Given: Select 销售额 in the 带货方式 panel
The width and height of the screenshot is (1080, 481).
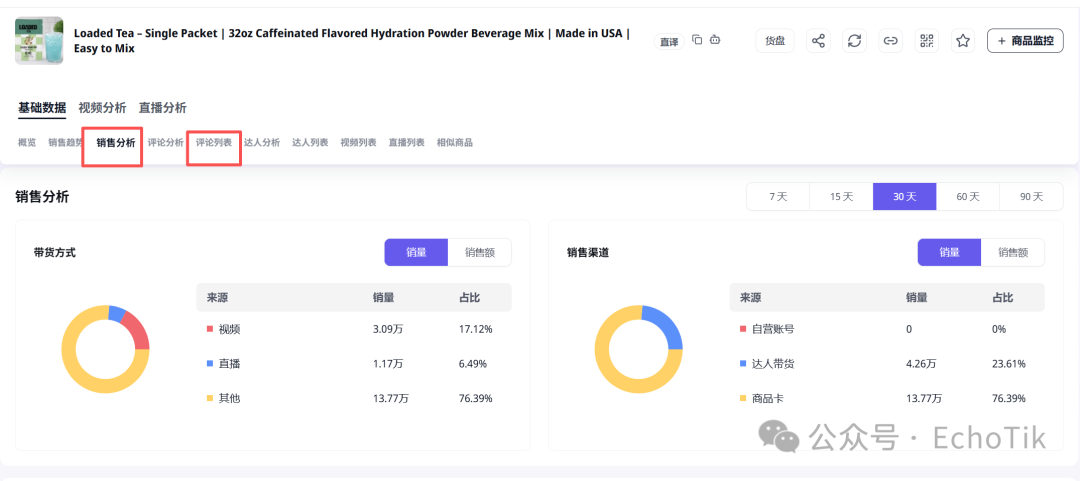Looking at the screenshot, I should [x=480, y=252].
